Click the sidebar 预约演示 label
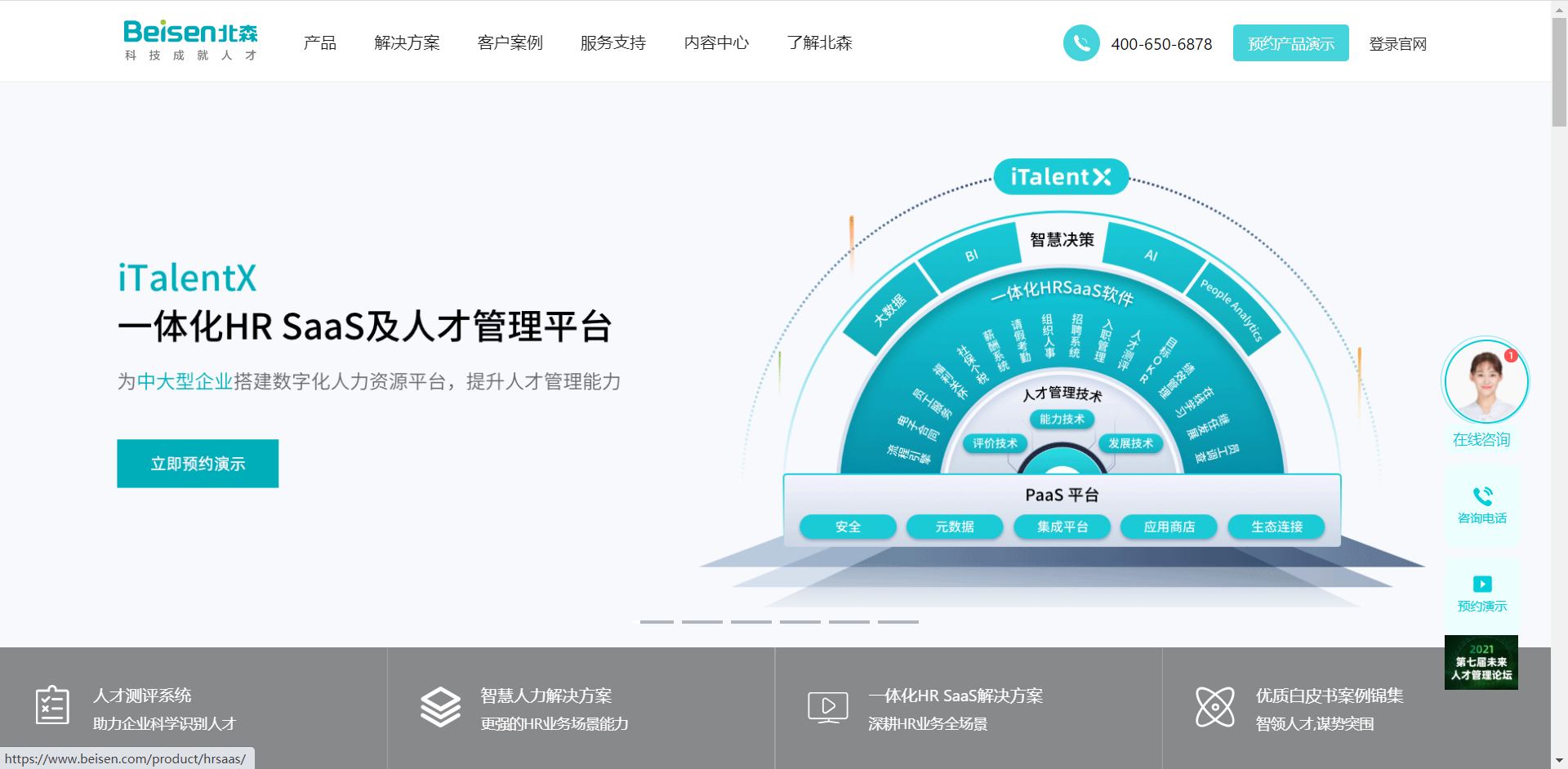1568x769 pixels. [1482, 607]
